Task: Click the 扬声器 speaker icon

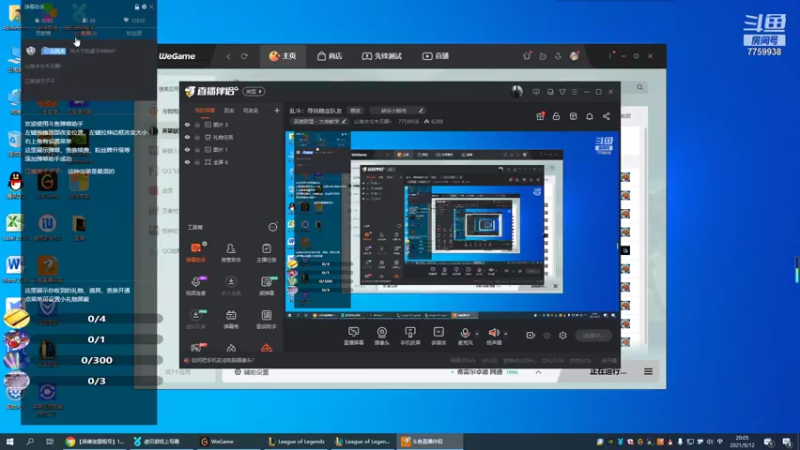Action: click(x=493, y=333)
